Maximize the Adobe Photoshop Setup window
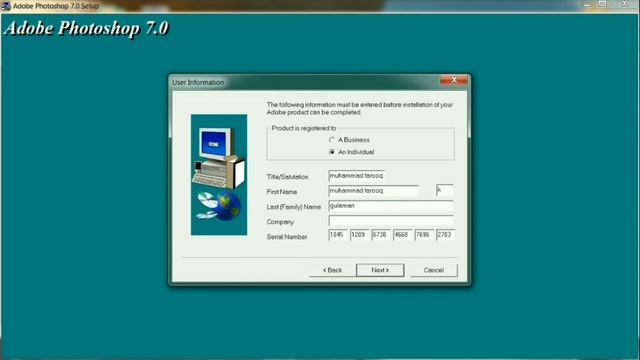This screenshot has height=360, width=640. click(602, 4)
